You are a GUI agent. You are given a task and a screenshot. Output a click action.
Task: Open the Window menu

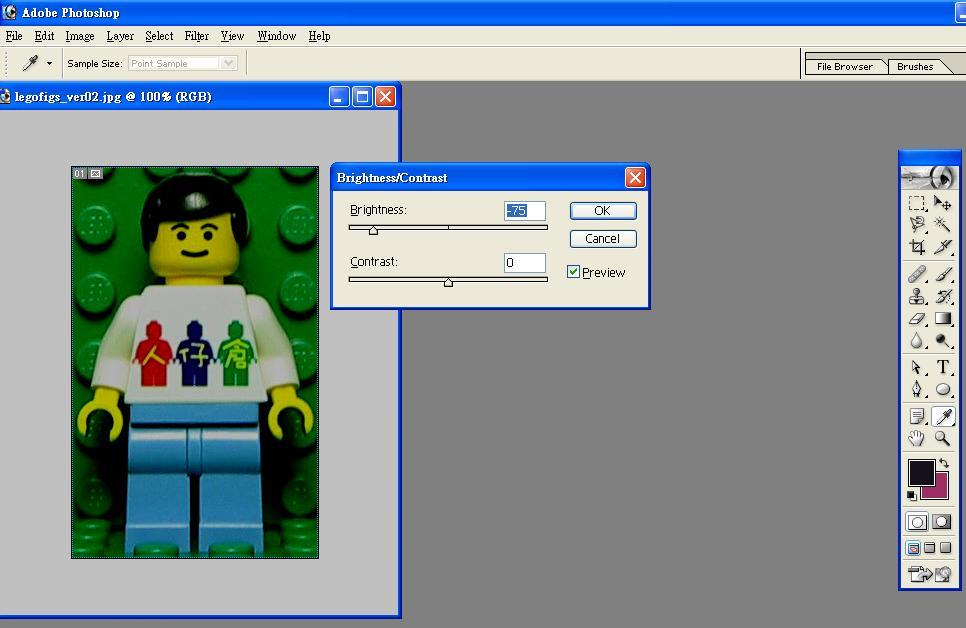[x=277, y=36]
